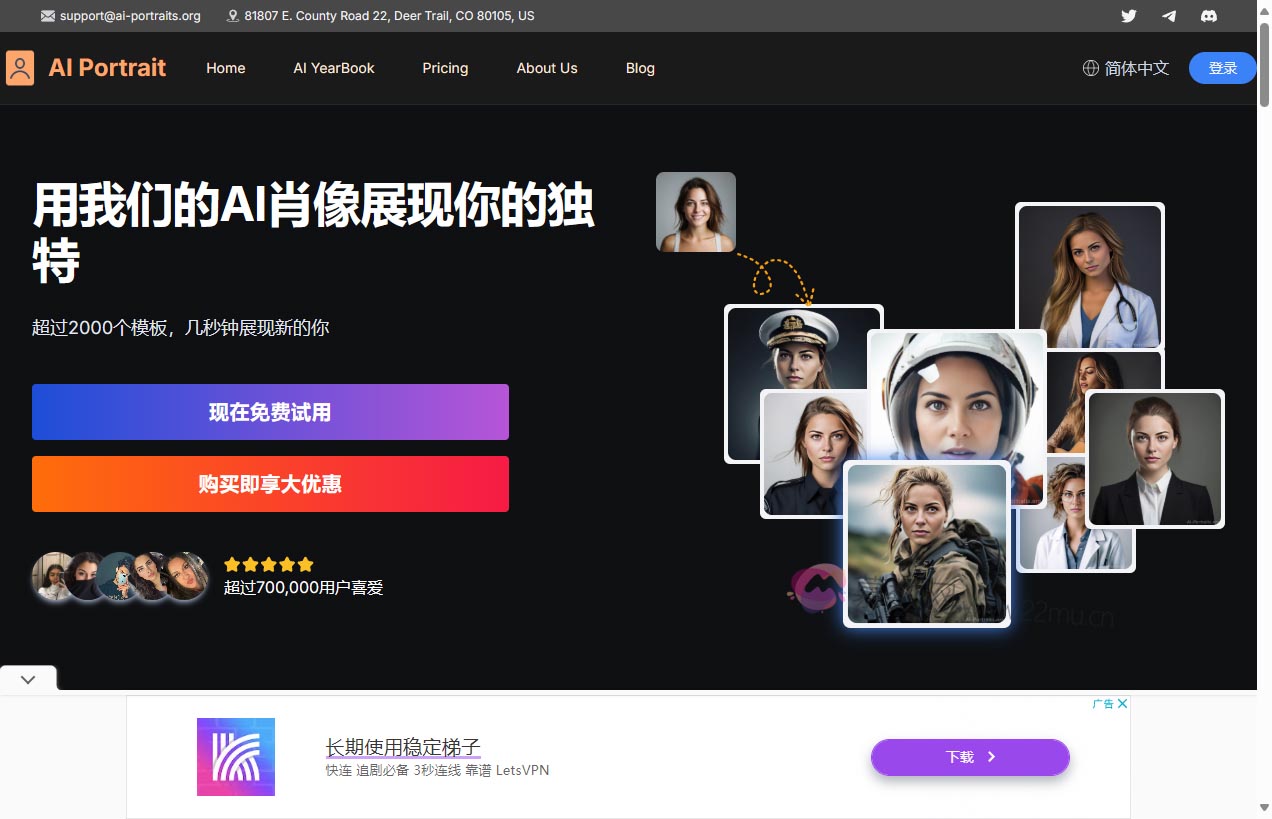The height and width of the screenshot is (819, 1272).
Task: Click the 下载 ad button
Action: coord(970,757)
